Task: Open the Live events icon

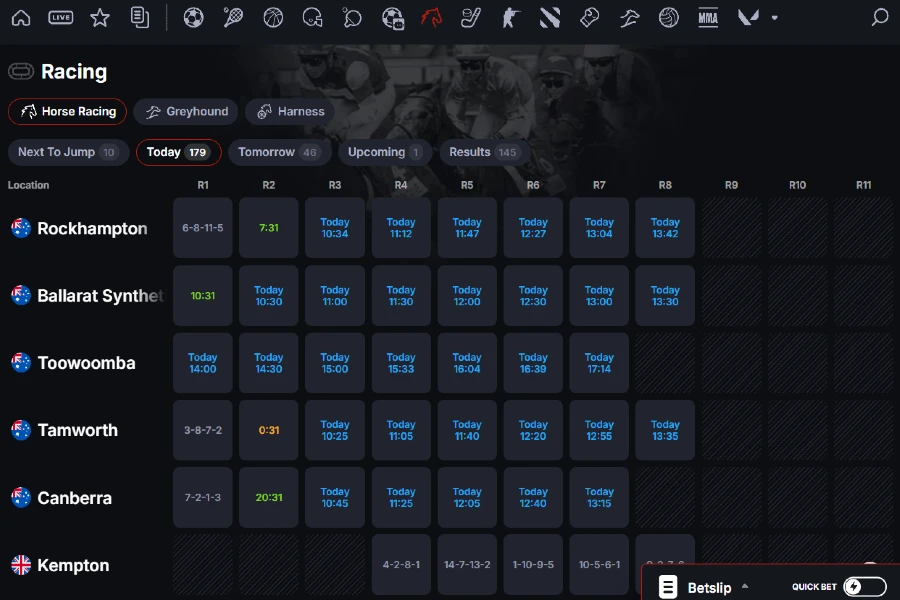Action: pos(61,17)
